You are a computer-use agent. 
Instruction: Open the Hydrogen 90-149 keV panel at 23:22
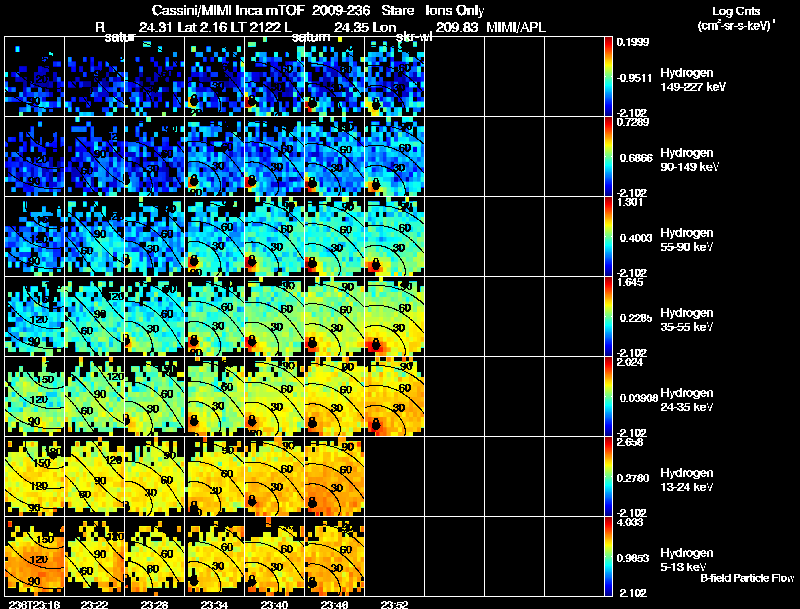coord(95,157)
